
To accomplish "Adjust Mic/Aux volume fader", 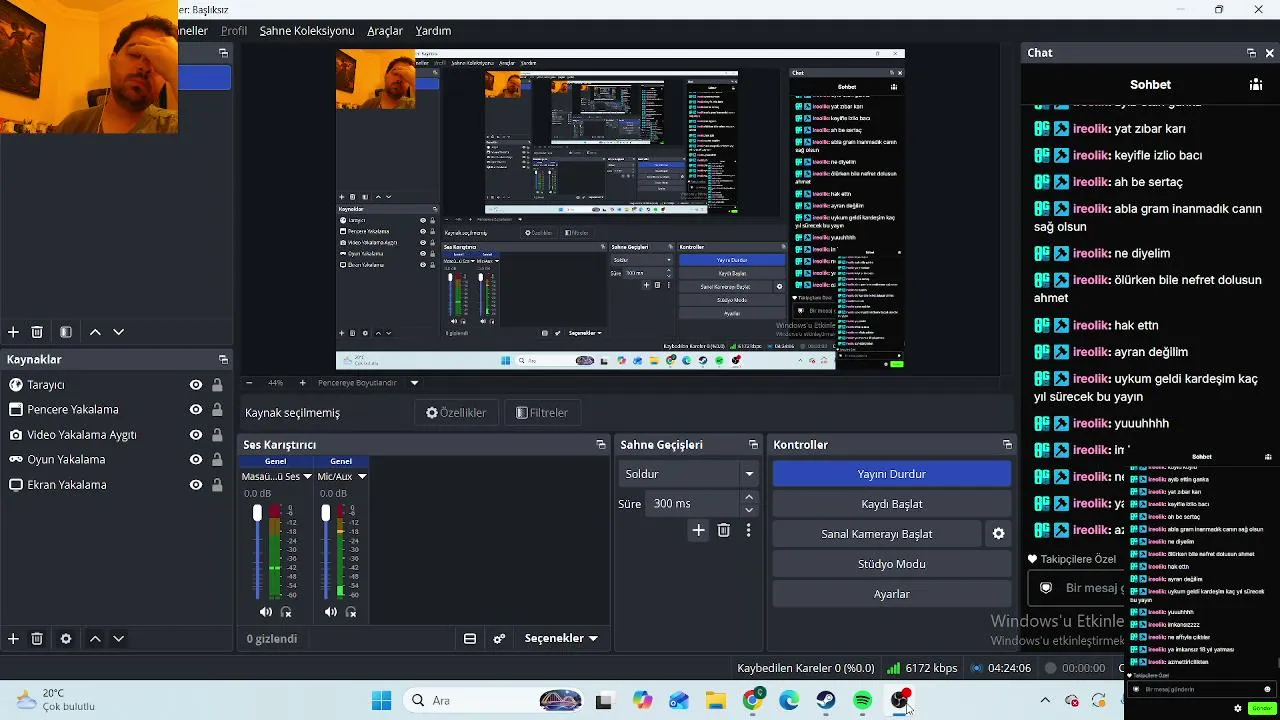I will tap(325, 513).
